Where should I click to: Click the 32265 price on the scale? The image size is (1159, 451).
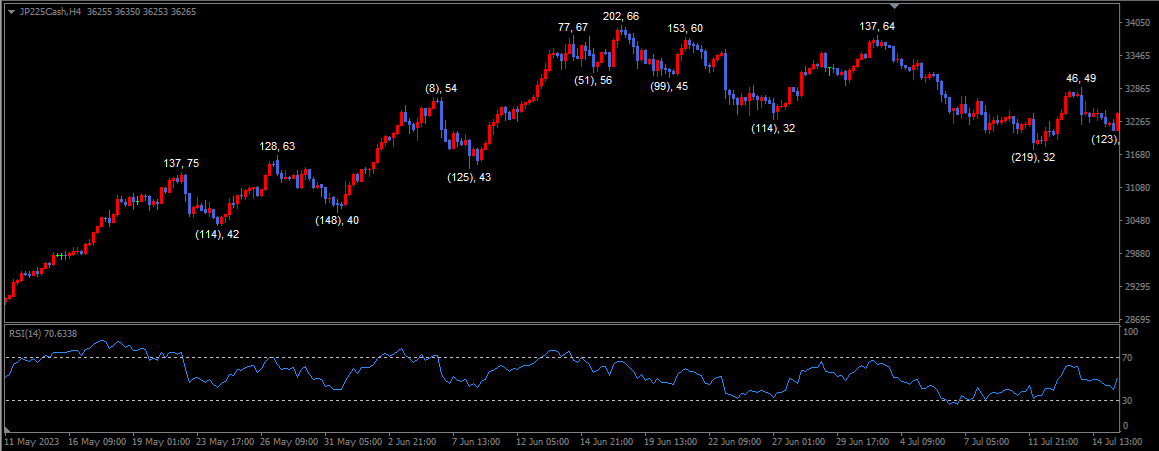[x=1139, y=121]
